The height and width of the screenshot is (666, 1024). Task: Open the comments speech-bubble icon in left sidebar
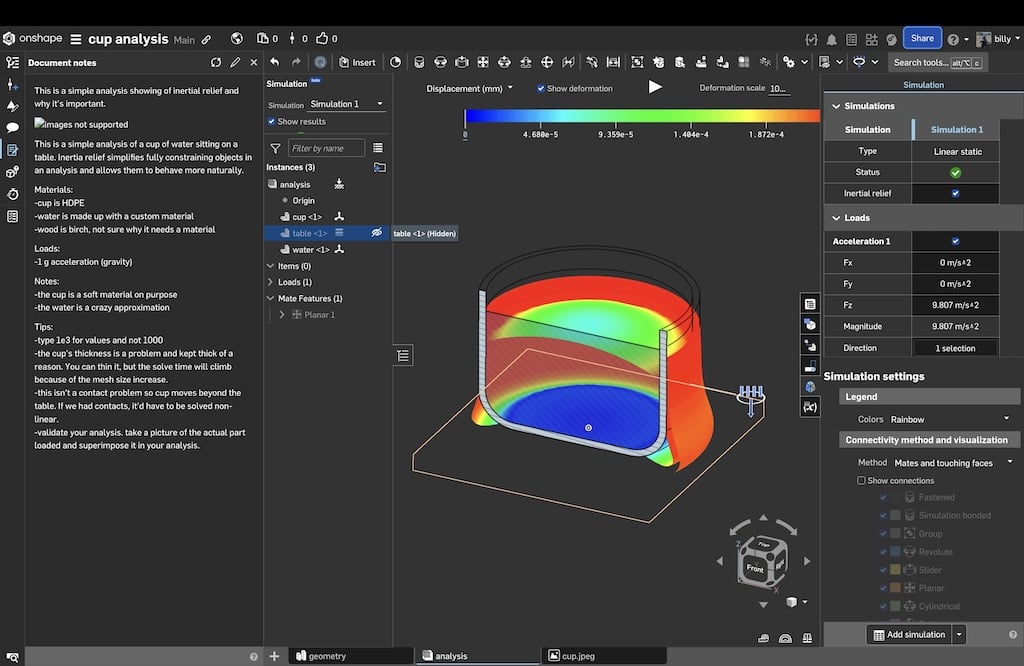point(12,128)
